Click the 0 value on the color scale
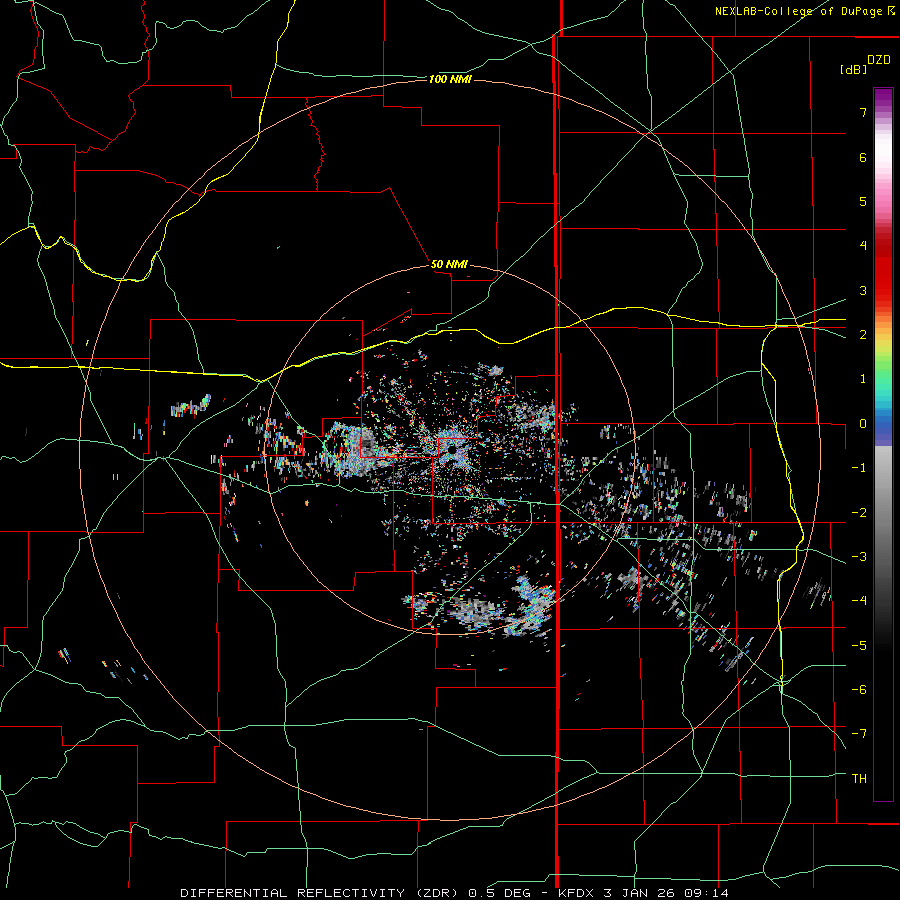The image size is (900, 900). point(863,424)
